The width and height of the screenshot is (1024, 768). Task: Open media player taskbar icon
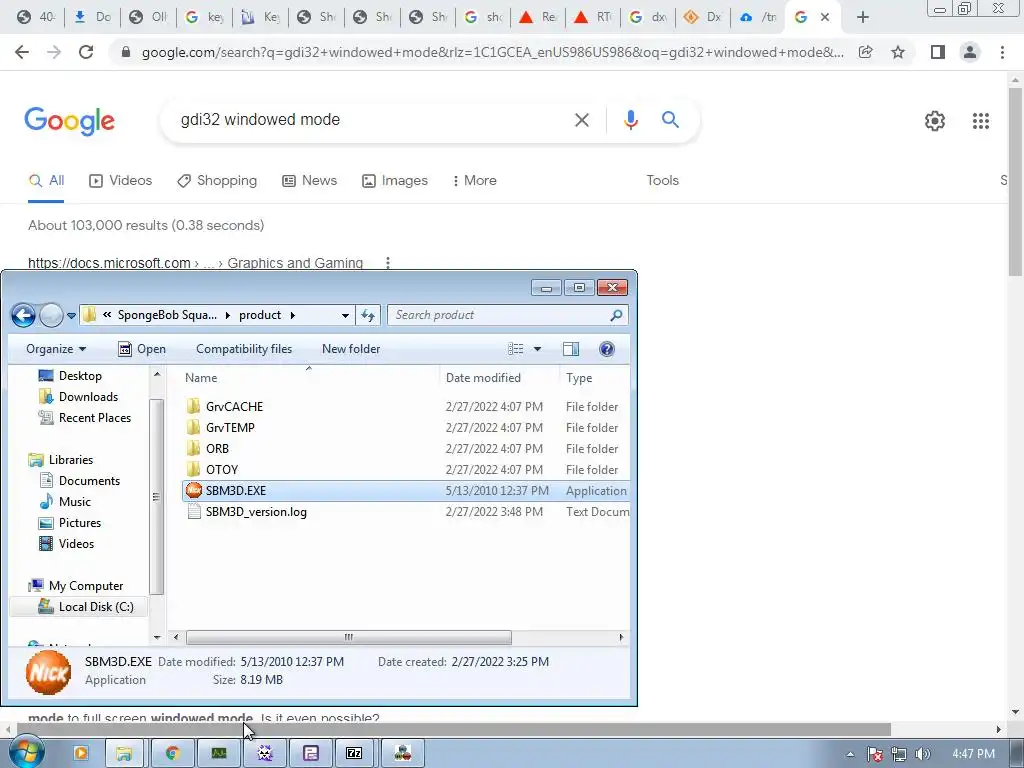[81, 754]
